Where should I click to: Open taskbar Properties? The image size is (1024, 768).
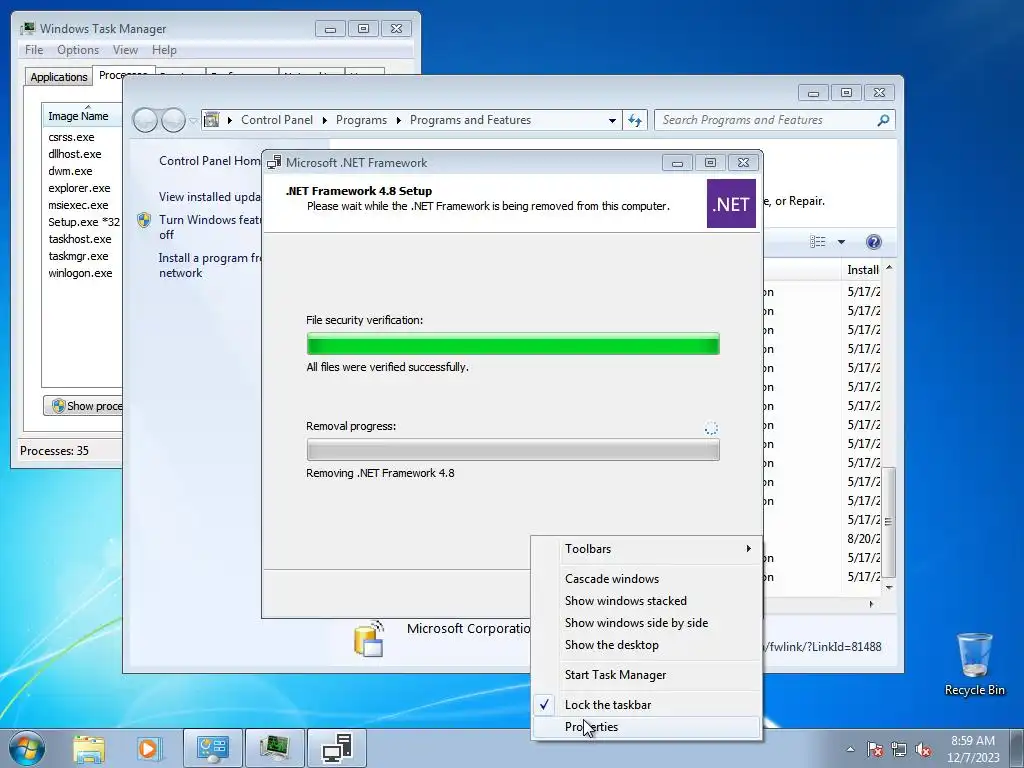click(x=647, y=727)
